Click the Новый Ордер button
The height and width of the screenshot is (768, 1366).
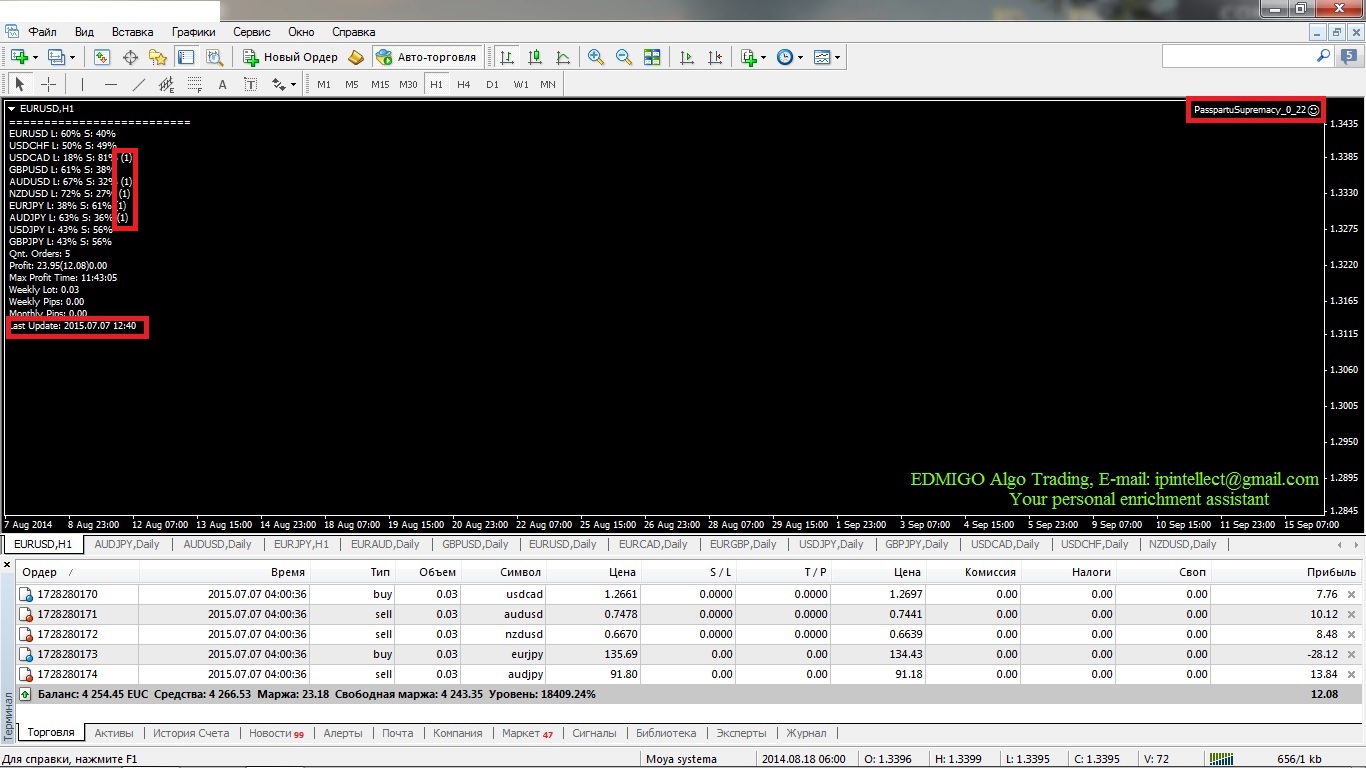tap(291, 57)
